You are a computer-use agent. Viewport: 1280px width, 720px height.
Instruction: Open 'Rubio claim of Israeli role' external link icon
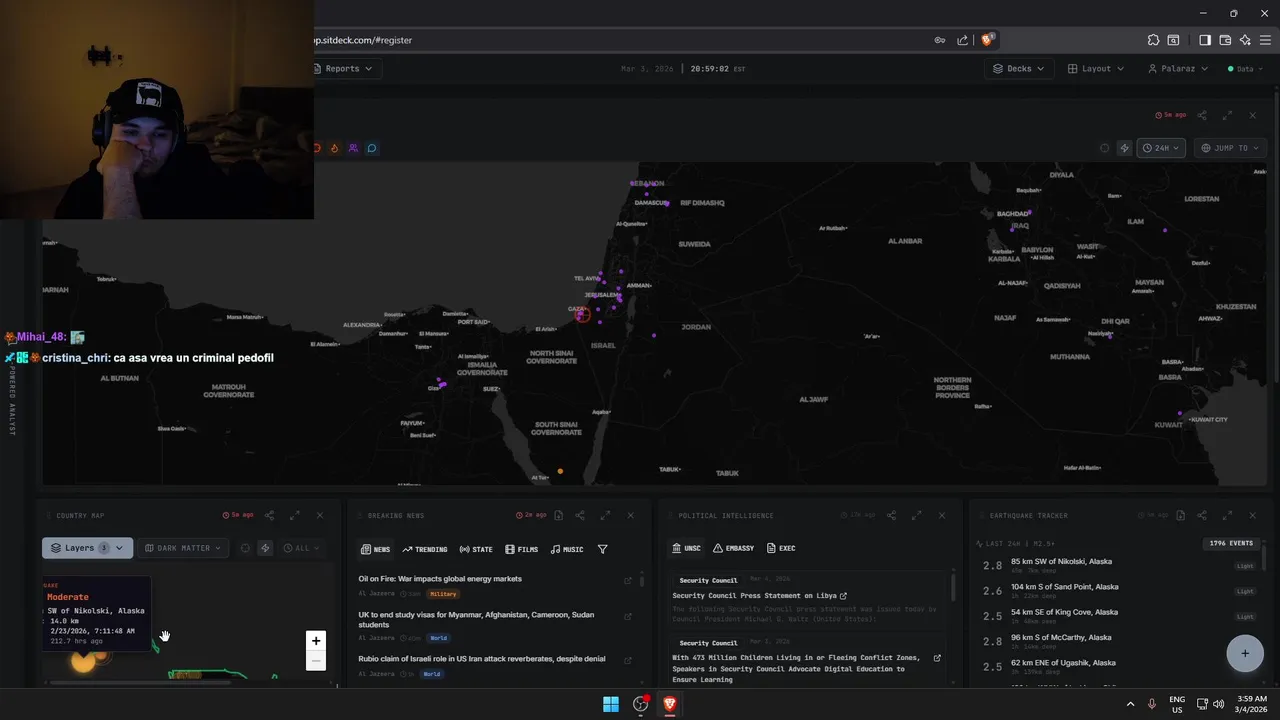pos(628,660)
